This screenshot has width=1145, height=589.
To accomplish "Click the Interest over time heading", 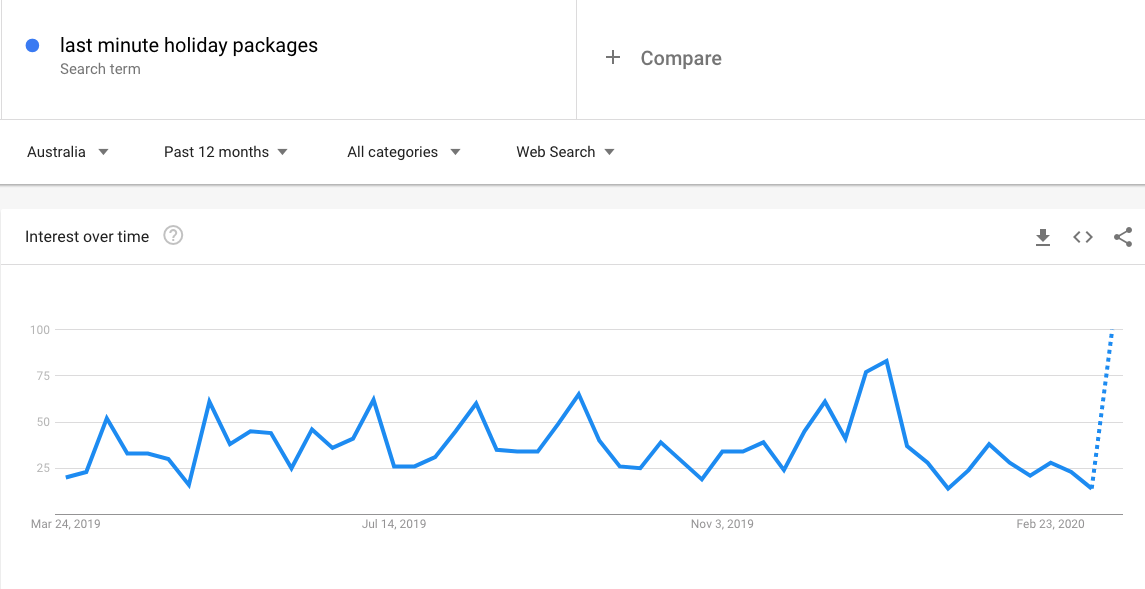I will [87, 236].
